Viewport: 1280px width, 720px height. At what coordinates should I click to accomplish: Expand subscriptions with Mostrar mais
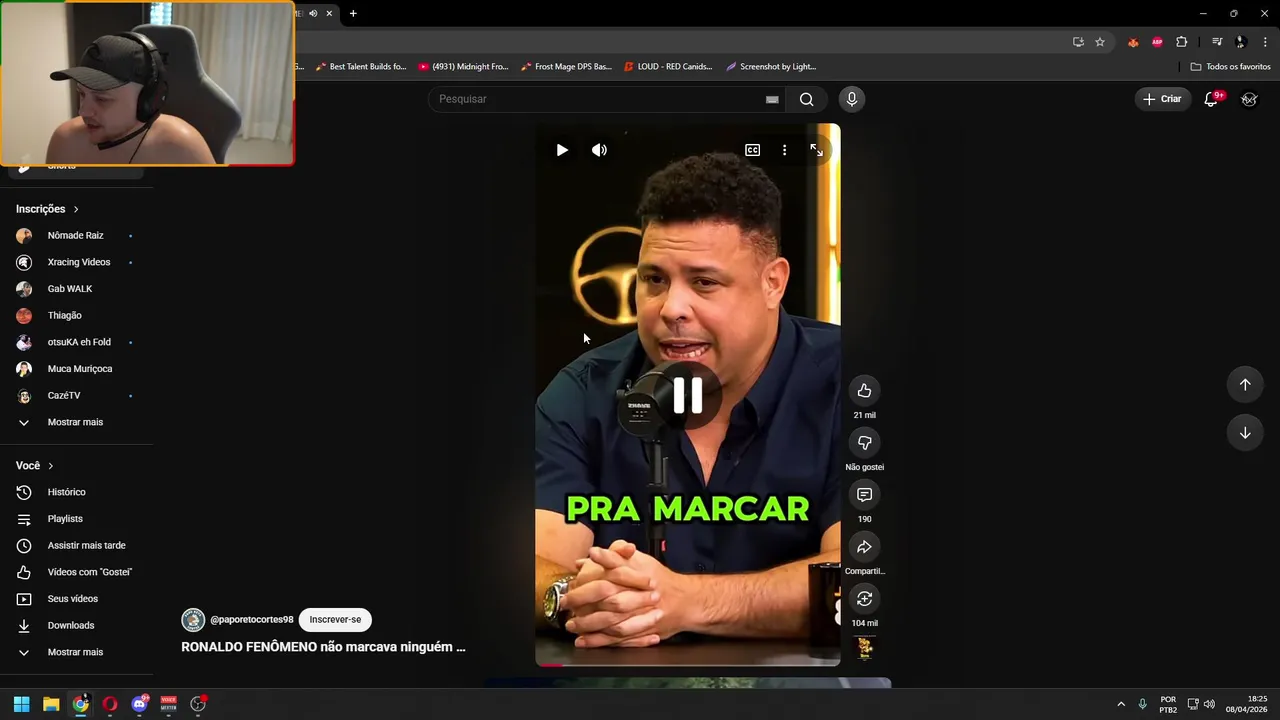76,422
